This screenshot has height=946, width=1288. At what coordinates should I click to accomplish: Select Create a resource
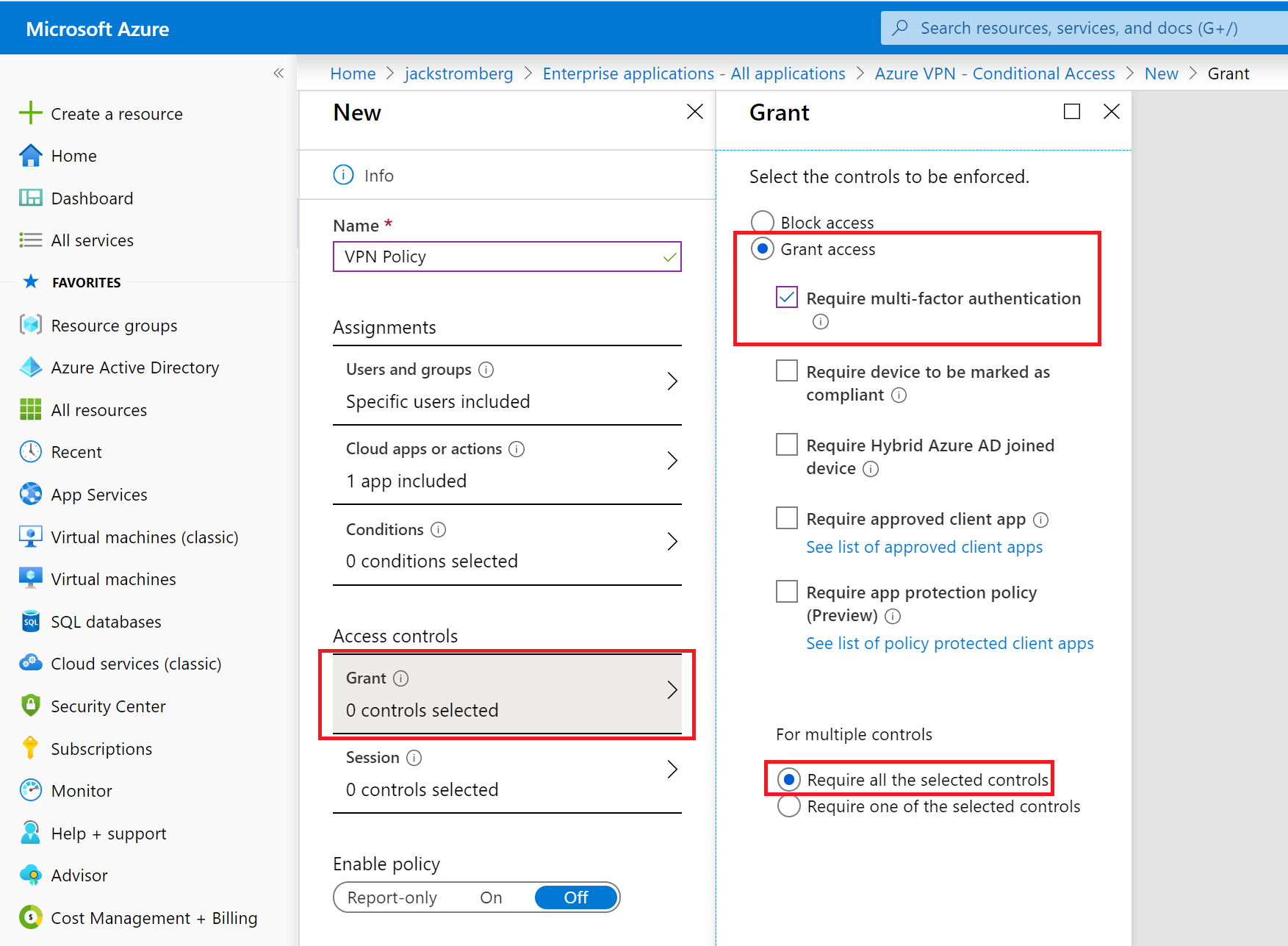tap(116, 113)
